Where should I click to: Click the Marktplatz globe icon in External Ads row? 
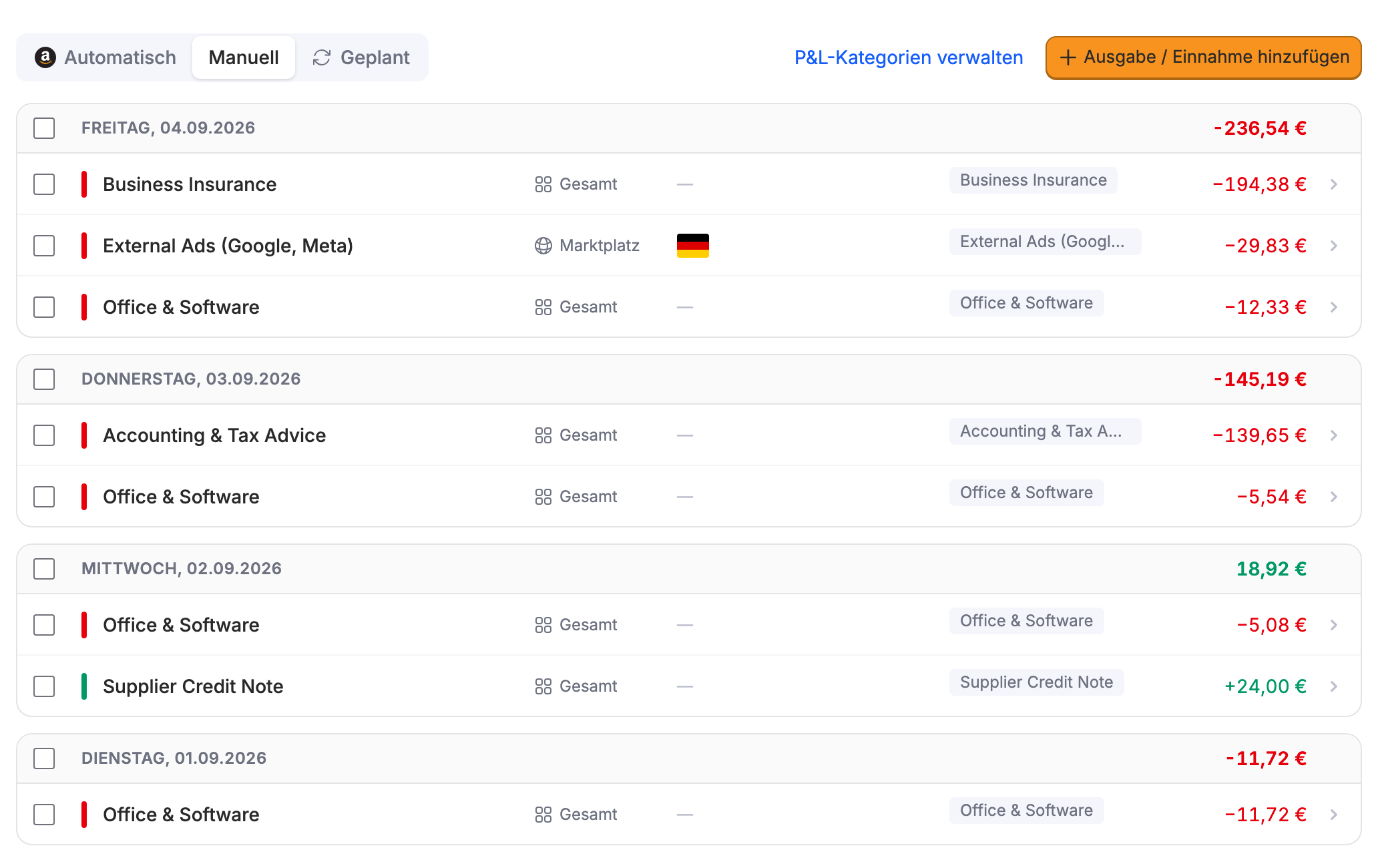coord(543,246)
